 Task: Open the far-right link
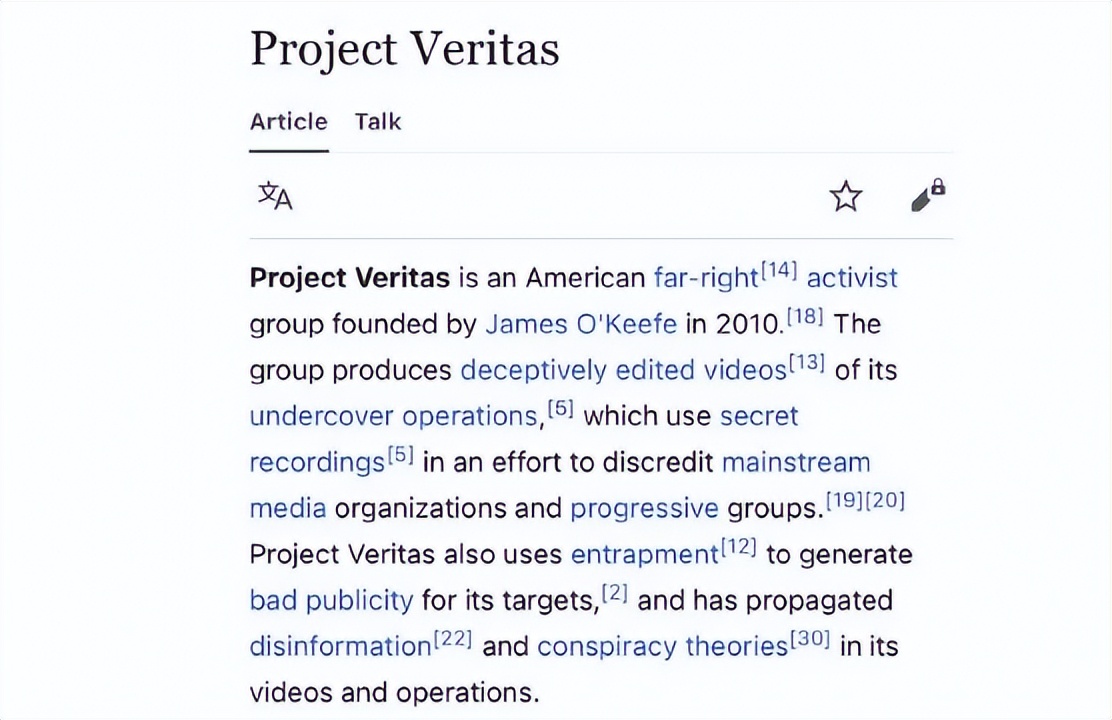click(x=706, y=278)
